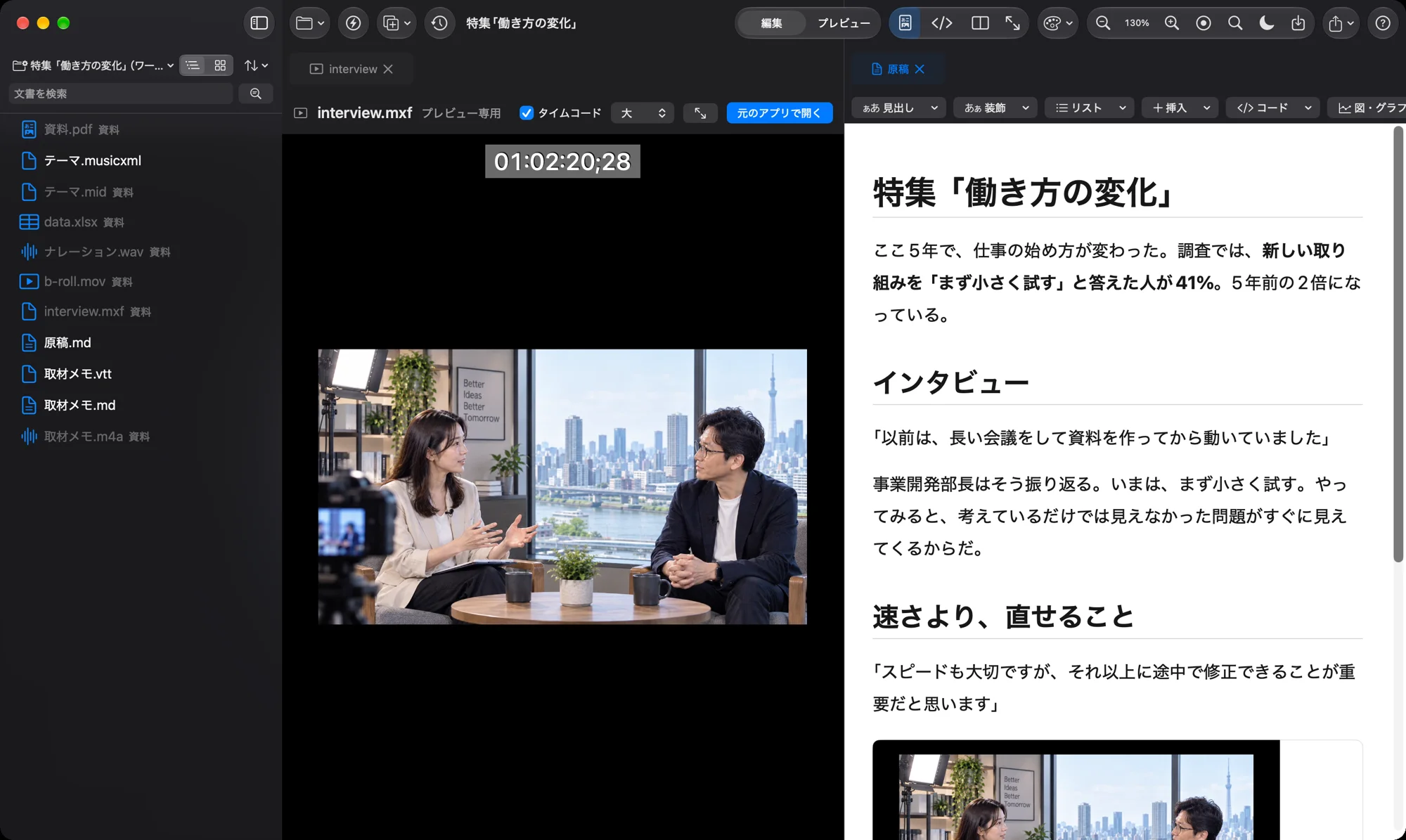
Task: Open the version history clock icon
Action: pos(439,23)
